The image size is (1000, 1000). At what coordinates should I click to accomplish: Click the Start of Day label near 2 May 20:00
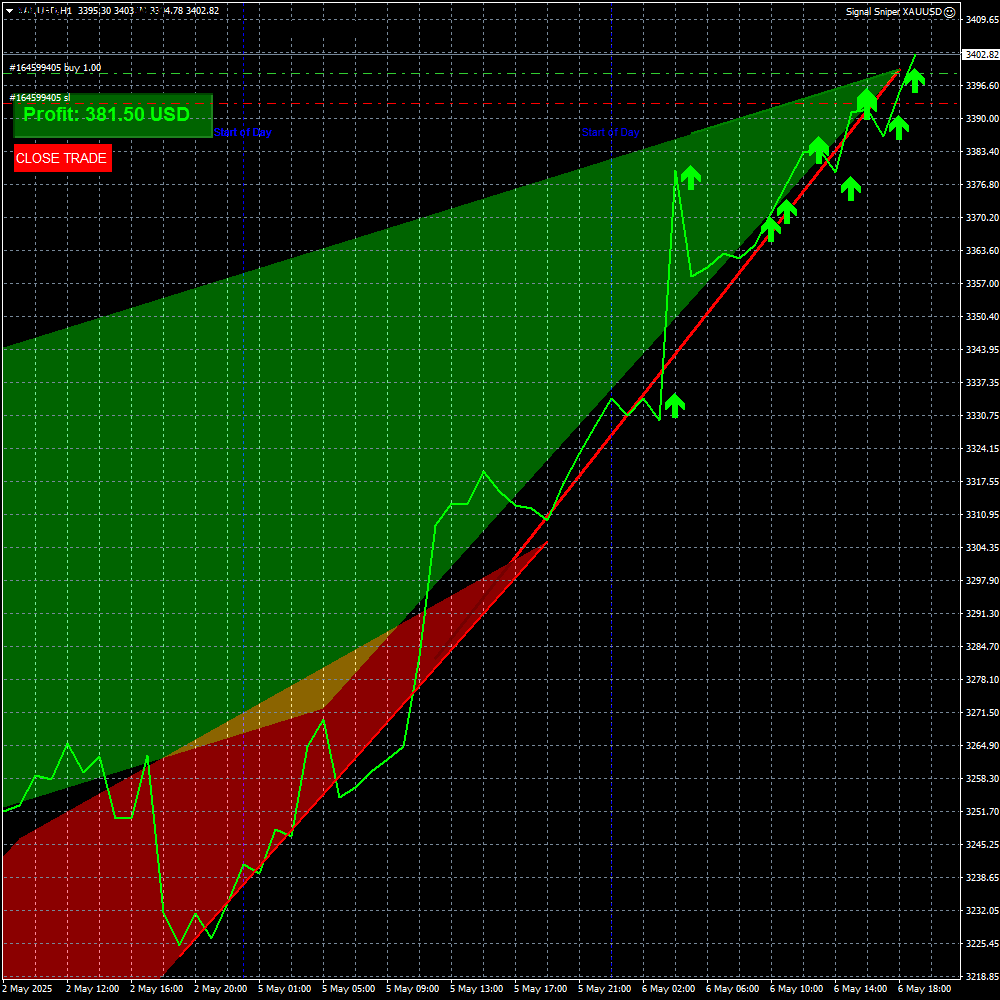pos(242,133)
